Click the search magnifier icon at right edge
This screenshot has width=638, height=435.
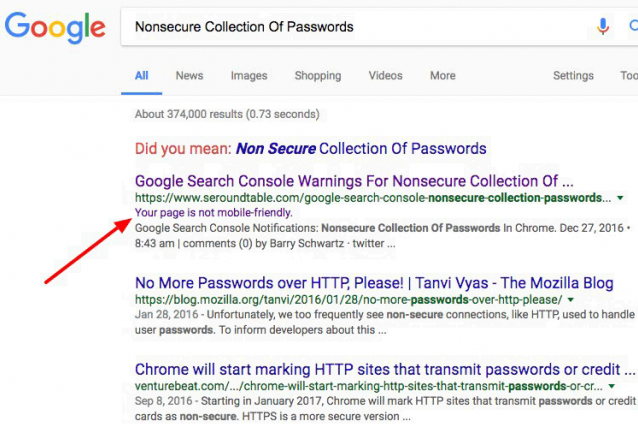(634, 26)
